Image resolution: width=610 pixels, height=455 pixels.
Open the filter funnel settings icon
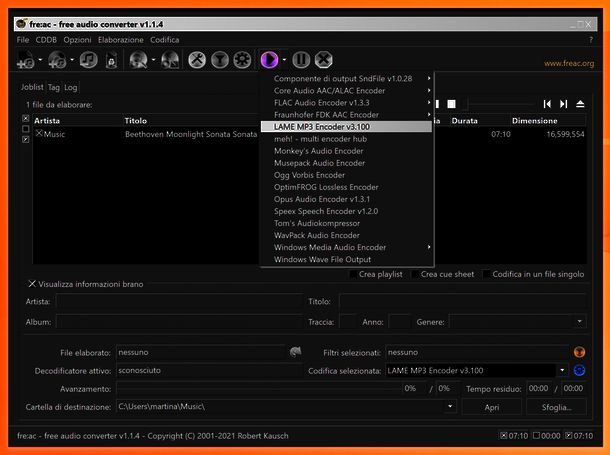click(x=220, y=60)
